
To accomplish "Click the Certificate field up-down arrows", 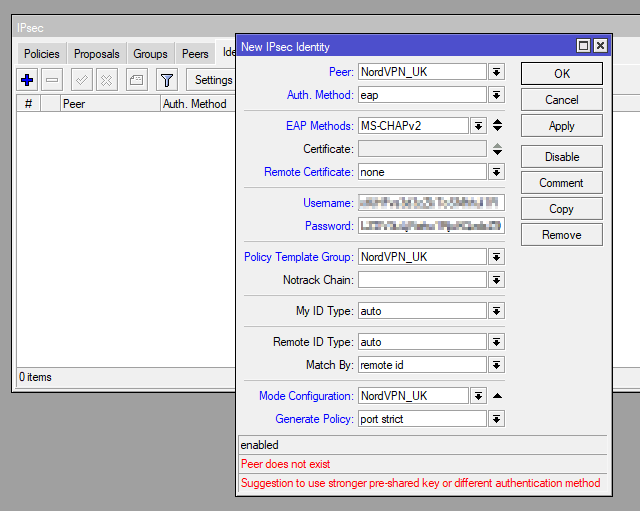I will coord(497,149).
